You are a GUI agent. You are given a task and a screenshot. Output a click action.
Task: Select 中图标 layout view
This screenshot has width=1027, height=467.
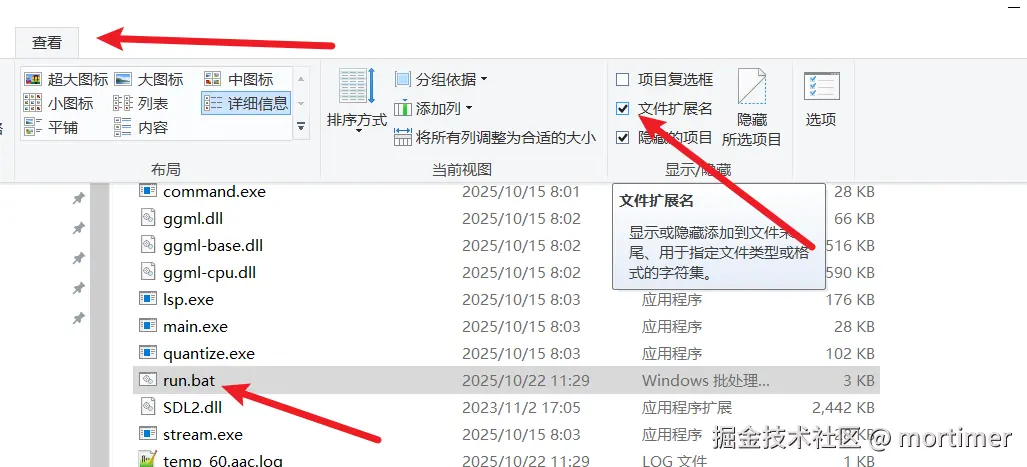tap(238, 80)
